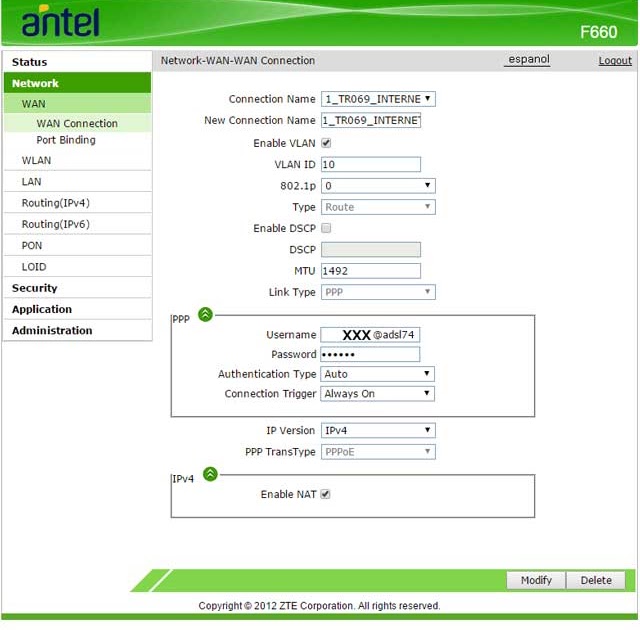640x630 pixels.
Task: Toggle the Enable VLAN checkbox
Action: click(326, 143)
